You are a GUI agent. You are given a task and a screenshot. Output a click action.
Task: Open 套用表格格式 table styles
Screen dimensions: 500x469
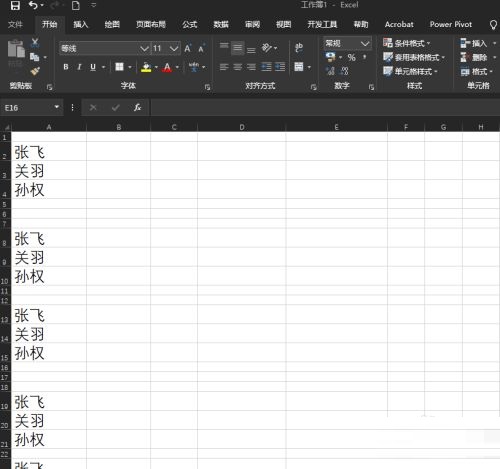pos(414,57)
